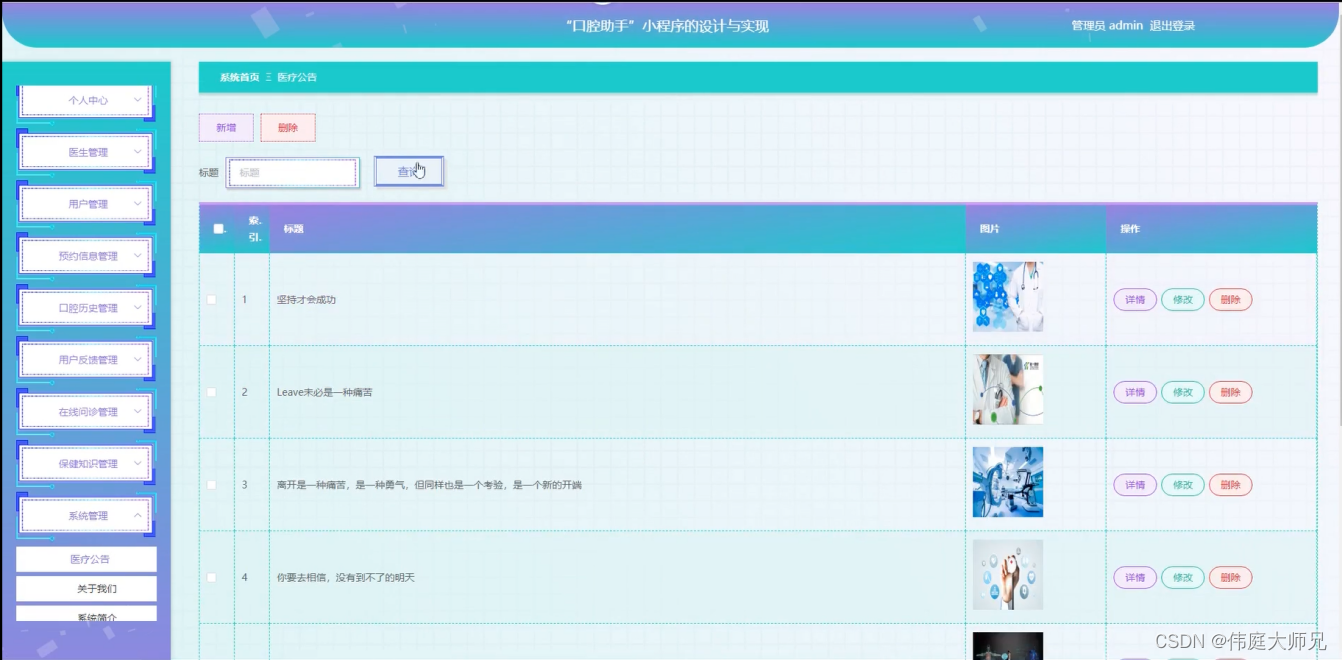The height and width of the screenshot is (660, 1342).
Task: Toggle the select-all checkbox in table header
Action: click(x=219, y=229)
